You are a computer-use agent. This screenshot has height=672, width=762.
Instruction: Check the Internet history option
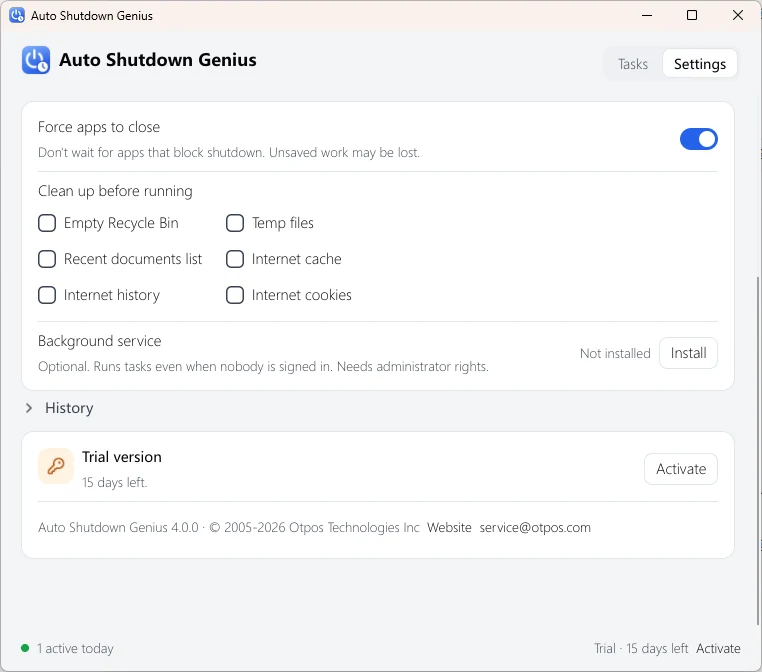coord(47,295)
